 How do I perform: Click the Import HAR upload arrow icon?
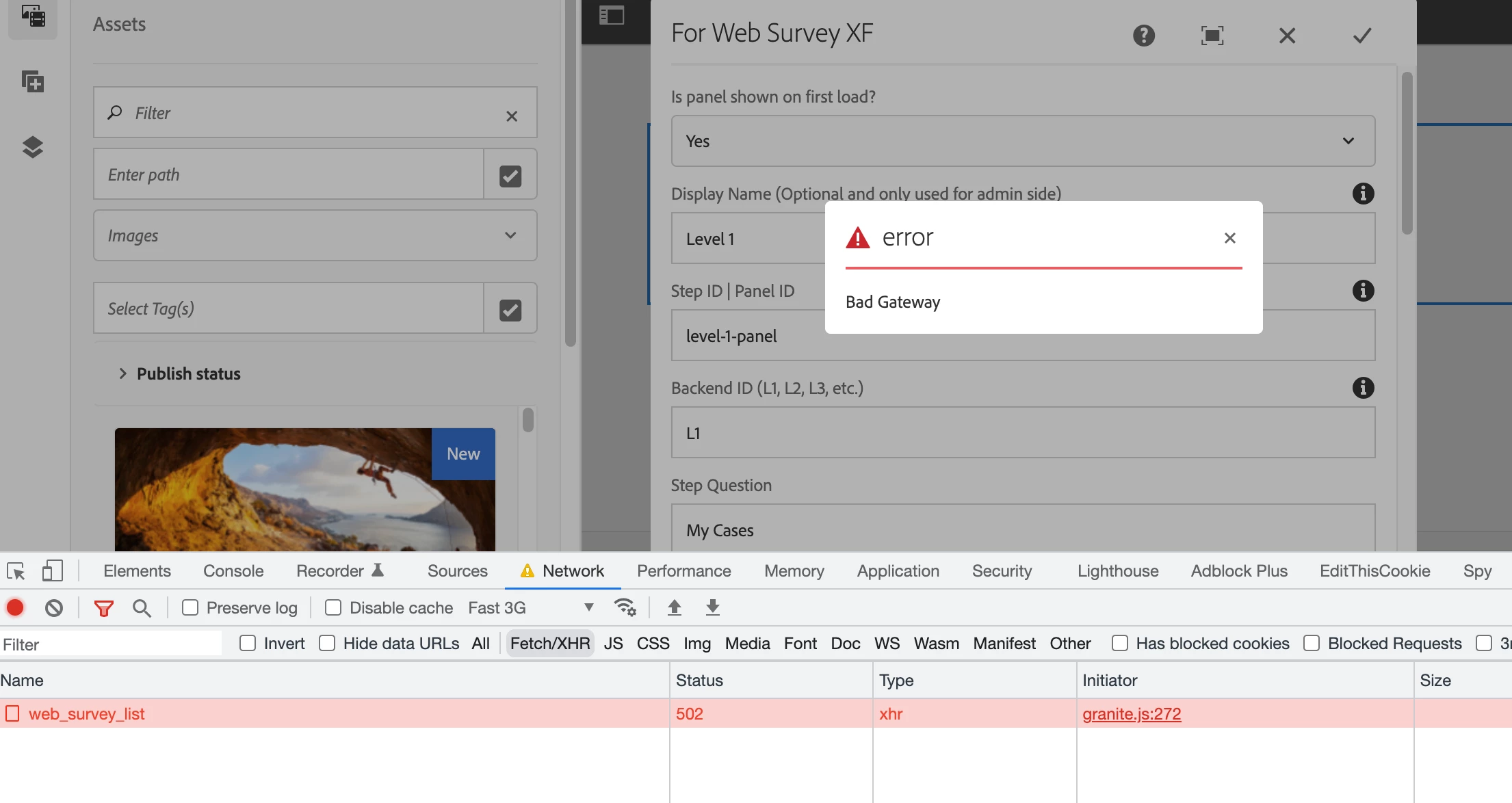[674, 607]
